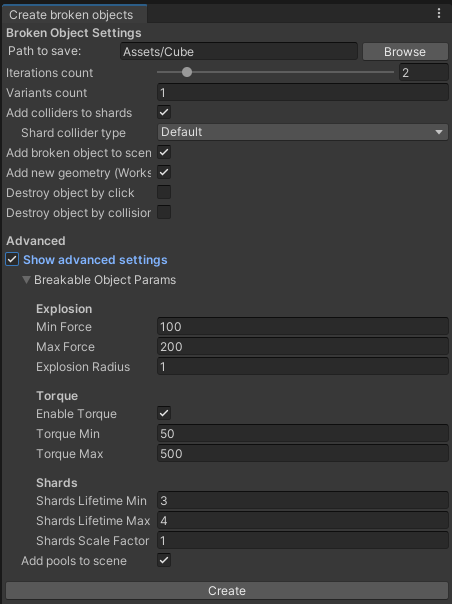
Task: Click the Variants count input field
Action: pyautogui.click(x=303, y=92)
